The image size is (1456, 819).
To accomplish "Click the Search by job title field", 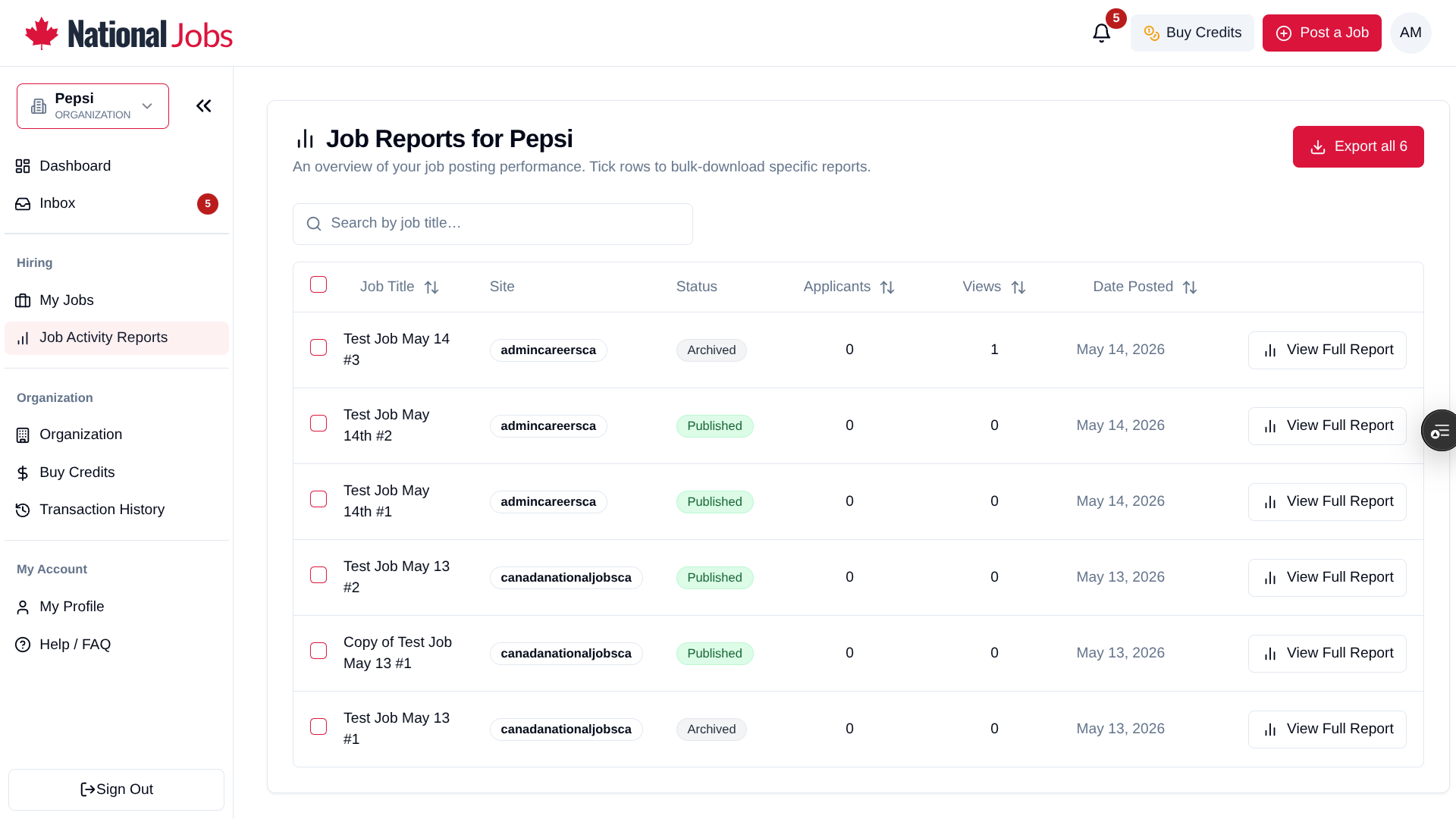I will click(493, 224).
